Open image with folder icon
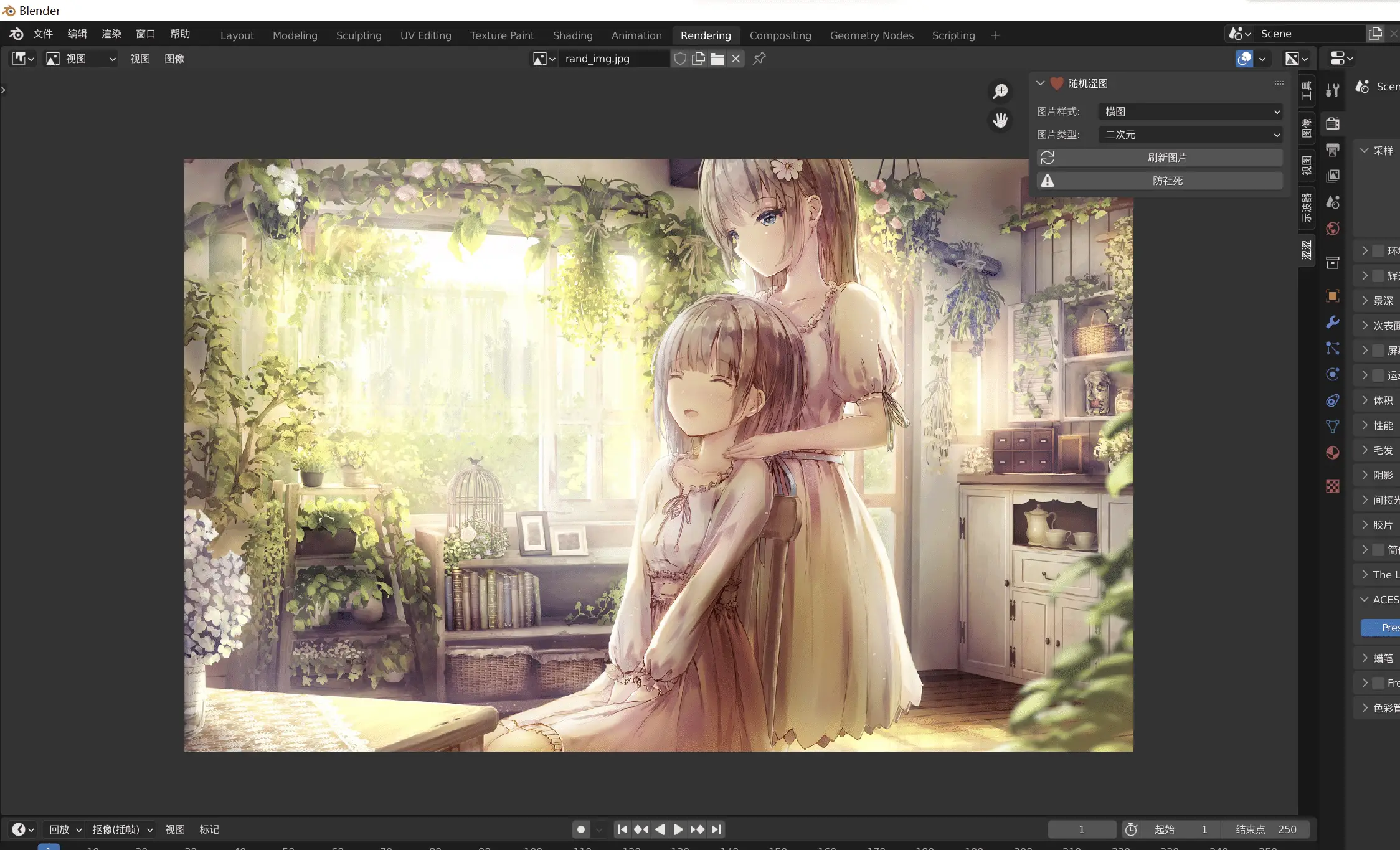This screenshot has height=850, width=1400. 717,59
